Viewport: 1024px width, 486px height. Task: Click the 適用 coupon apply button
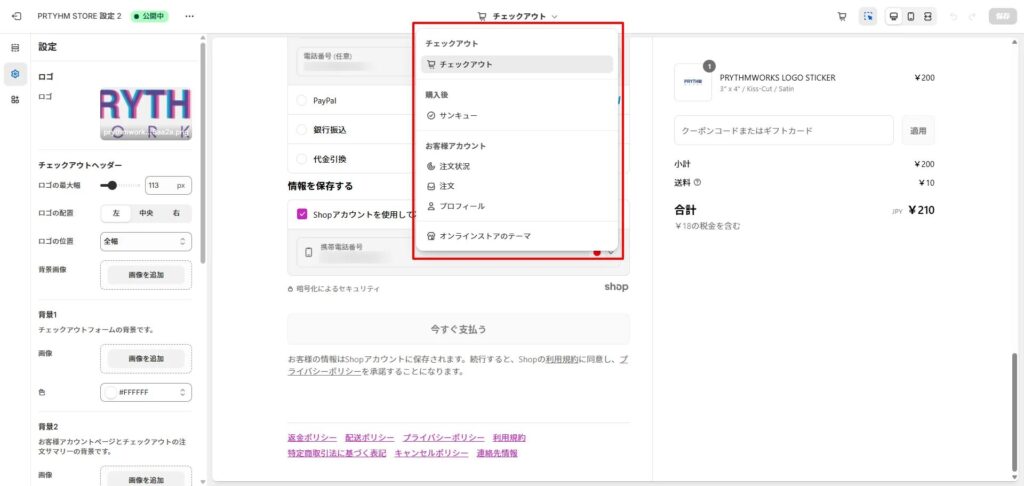(918, 131)
